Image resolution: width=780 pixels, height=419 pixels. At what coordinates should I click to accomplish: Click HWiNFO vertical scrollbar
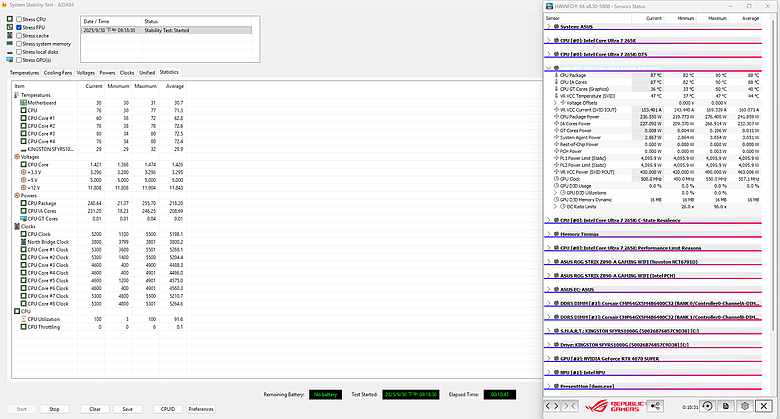[773, 174]
